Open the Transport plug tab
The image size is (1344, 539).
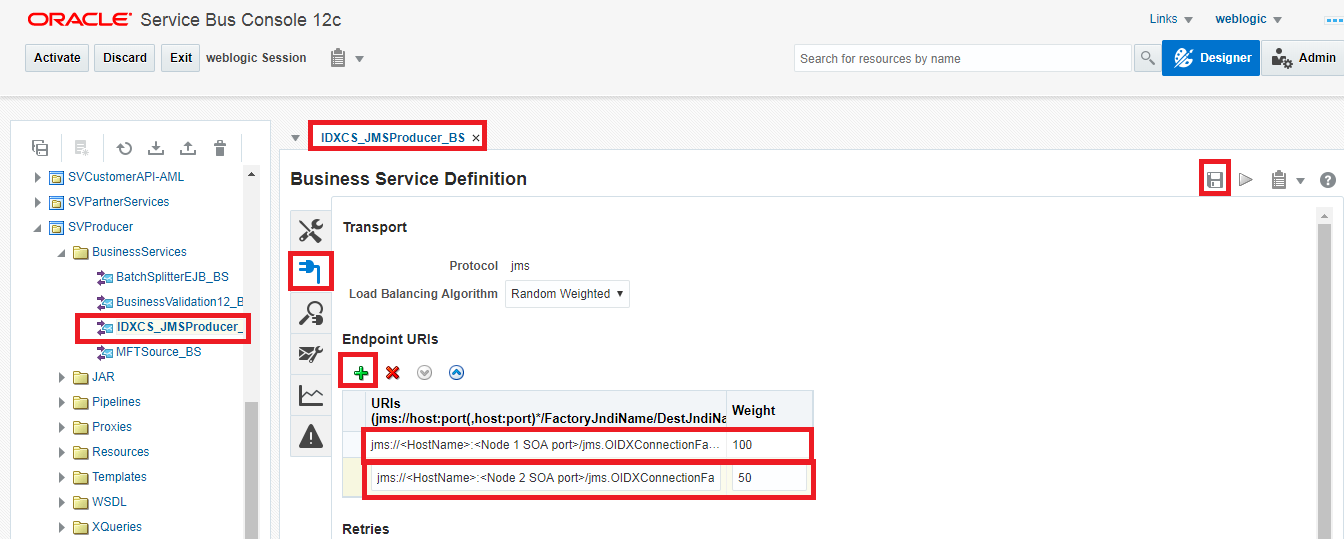(x=311, y=271)
